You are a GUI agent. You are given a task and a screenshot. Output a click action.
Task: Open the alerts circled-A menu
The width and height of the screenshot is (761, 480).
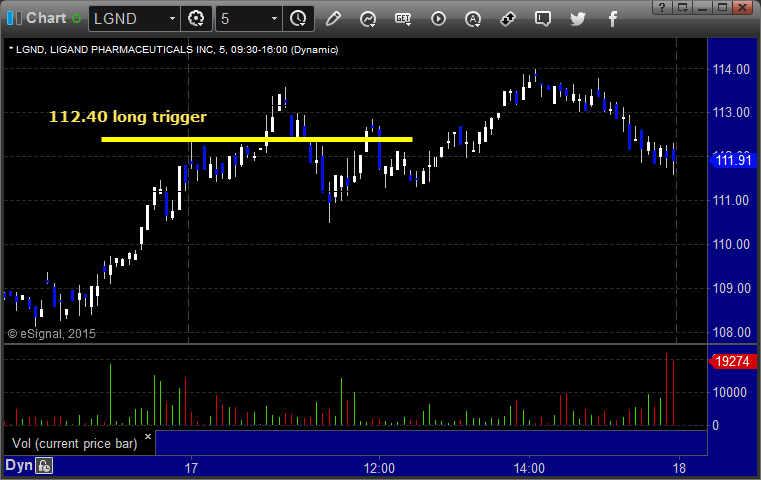pyautogui.click(x=473, y=19)
